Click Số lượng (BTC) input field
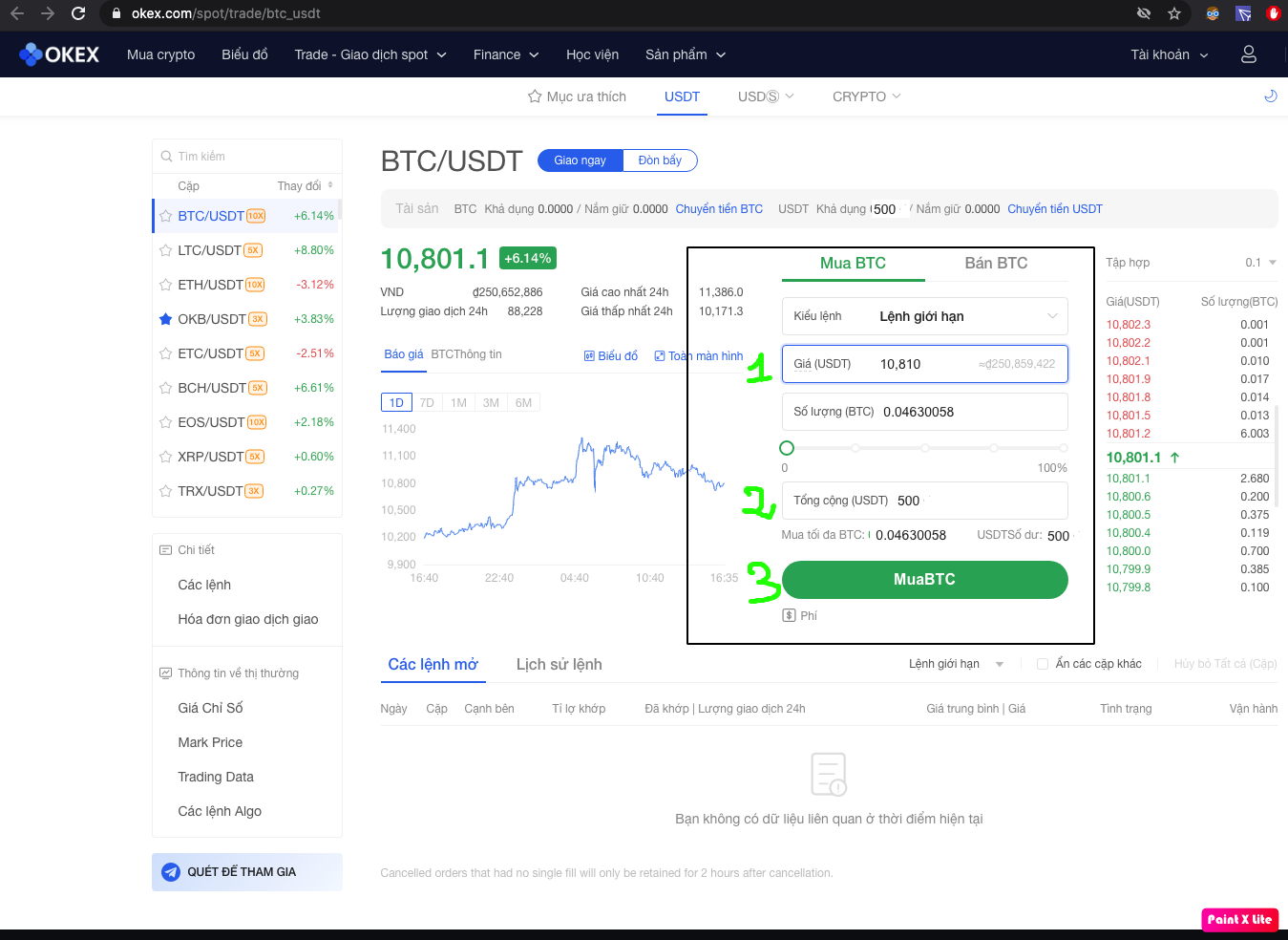 924,412
